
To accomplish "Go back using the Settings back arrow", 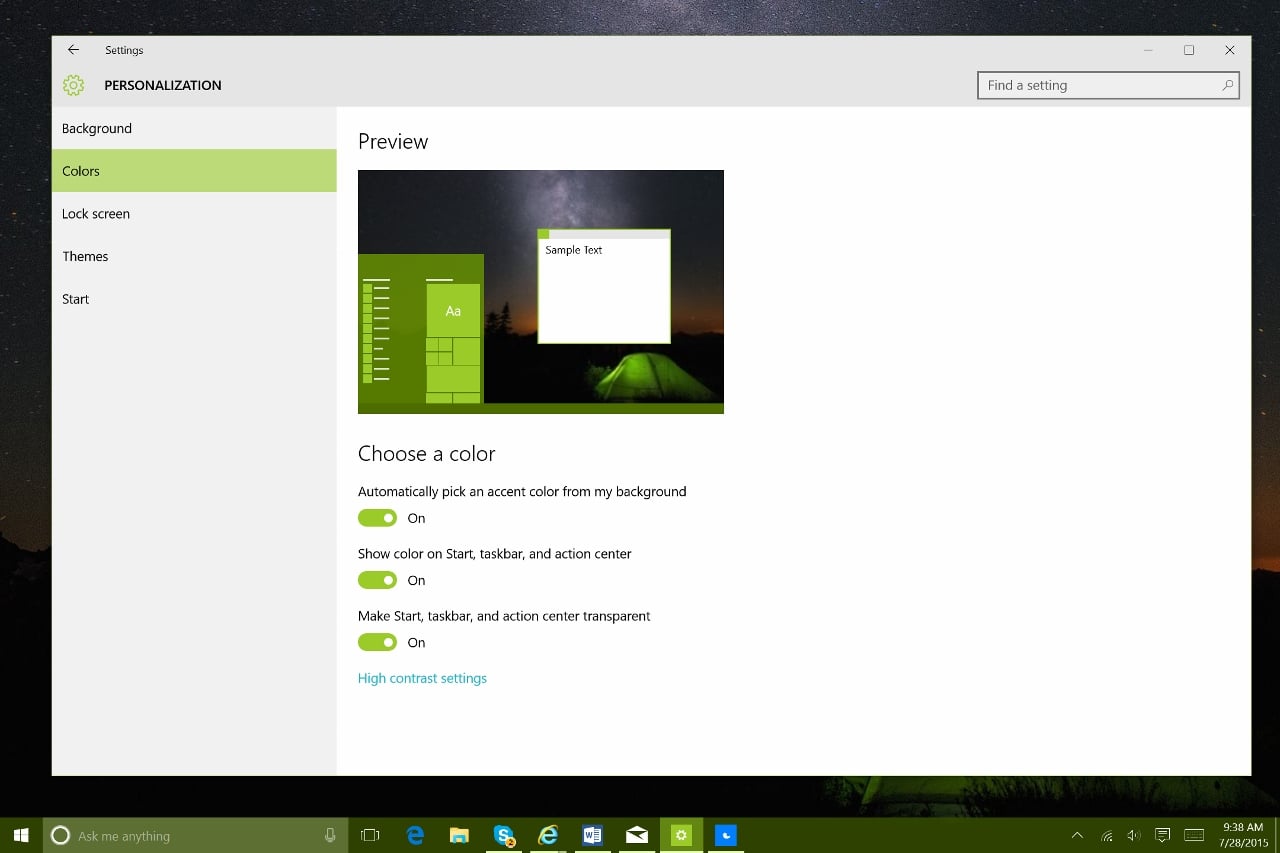I will click(x=73, y=49).
